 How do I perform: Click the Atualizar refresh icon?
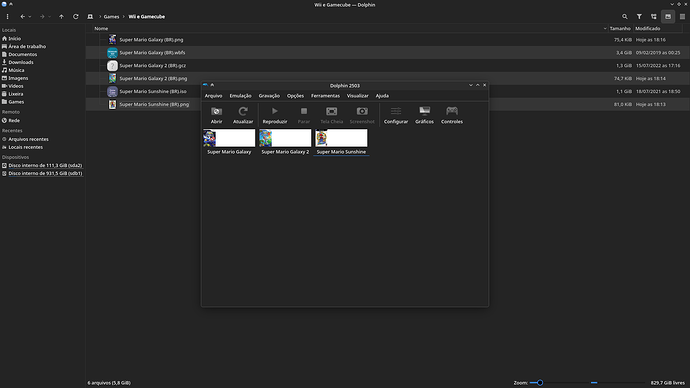click(x=243, y=111)
